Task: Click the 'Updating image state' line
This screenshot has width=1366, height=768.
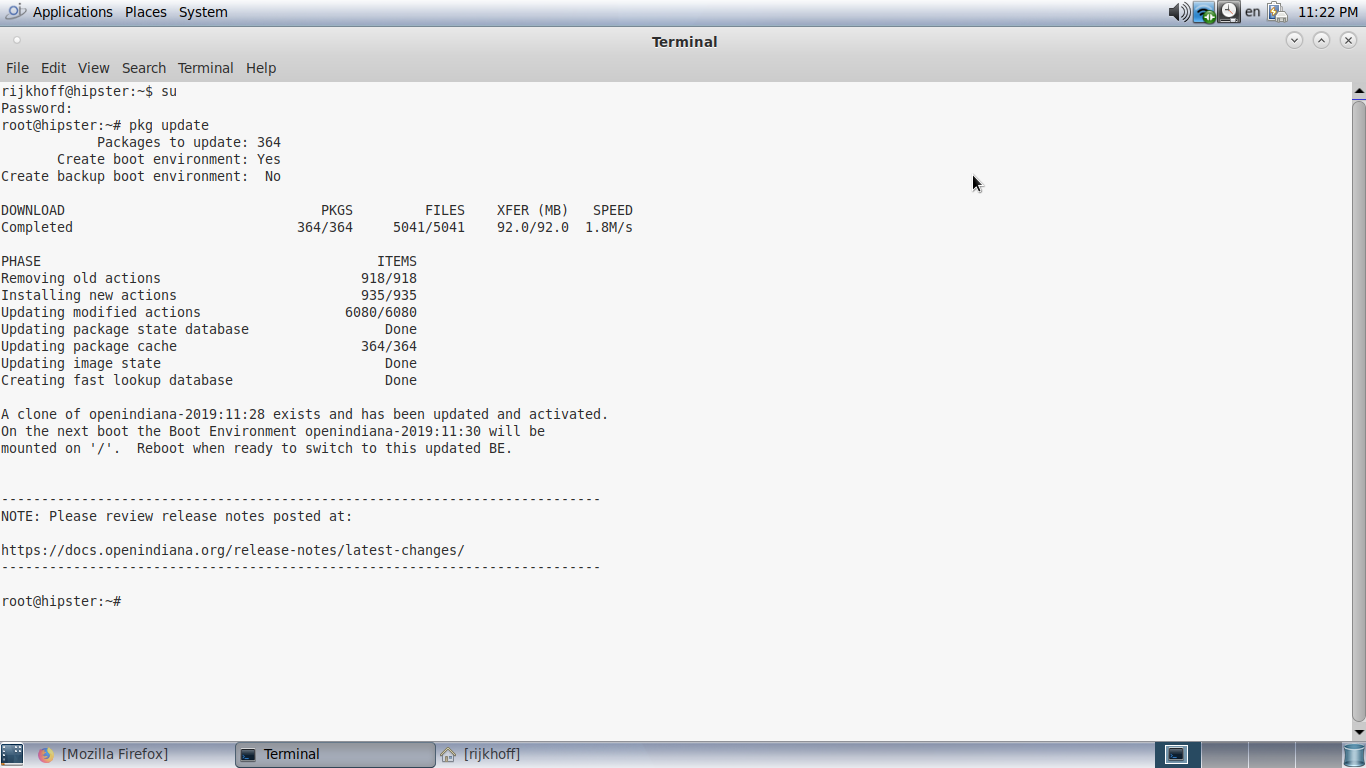Action: click(209, 363)
